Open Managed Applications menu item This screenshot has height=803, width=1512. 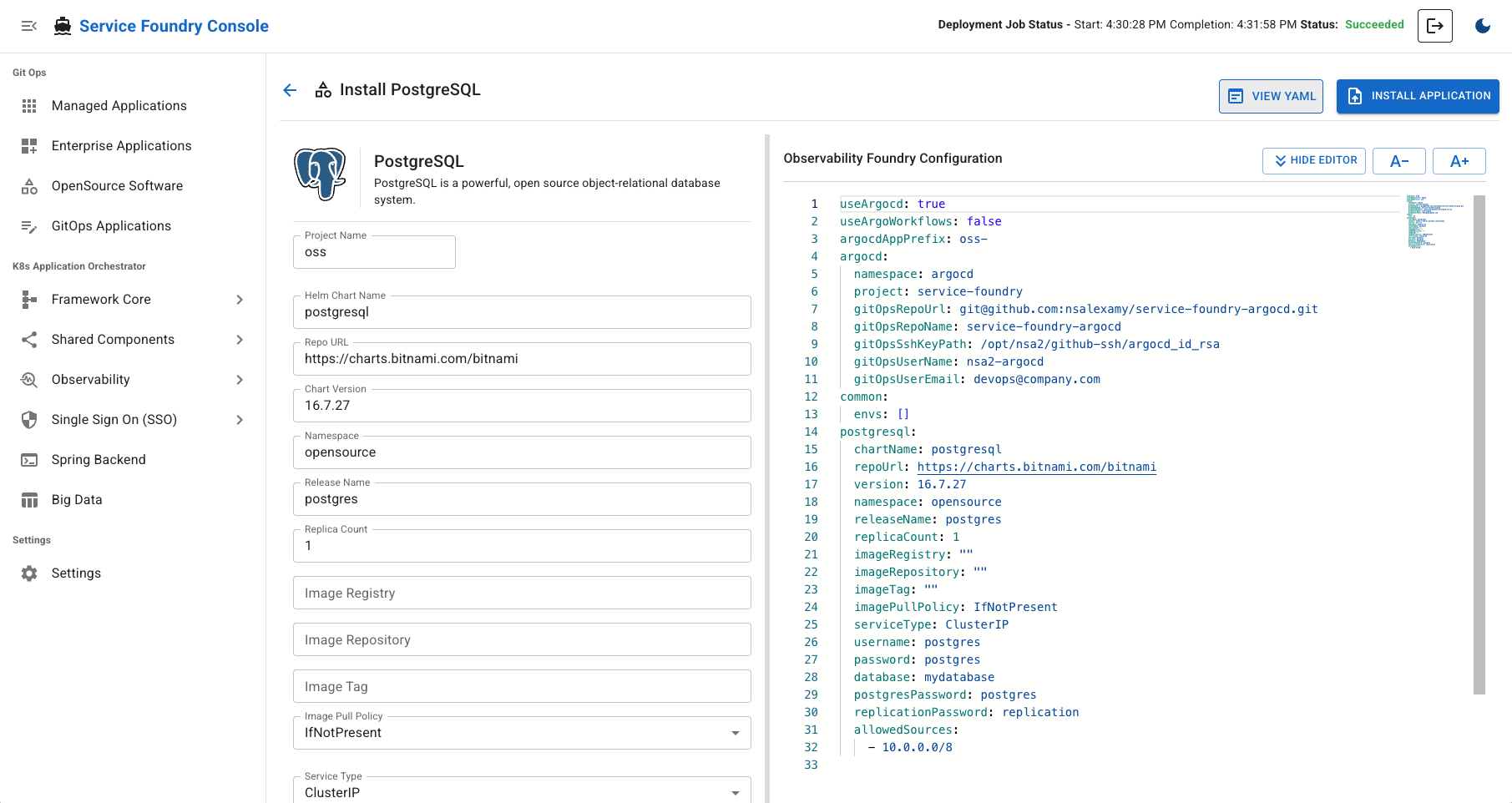133,106
